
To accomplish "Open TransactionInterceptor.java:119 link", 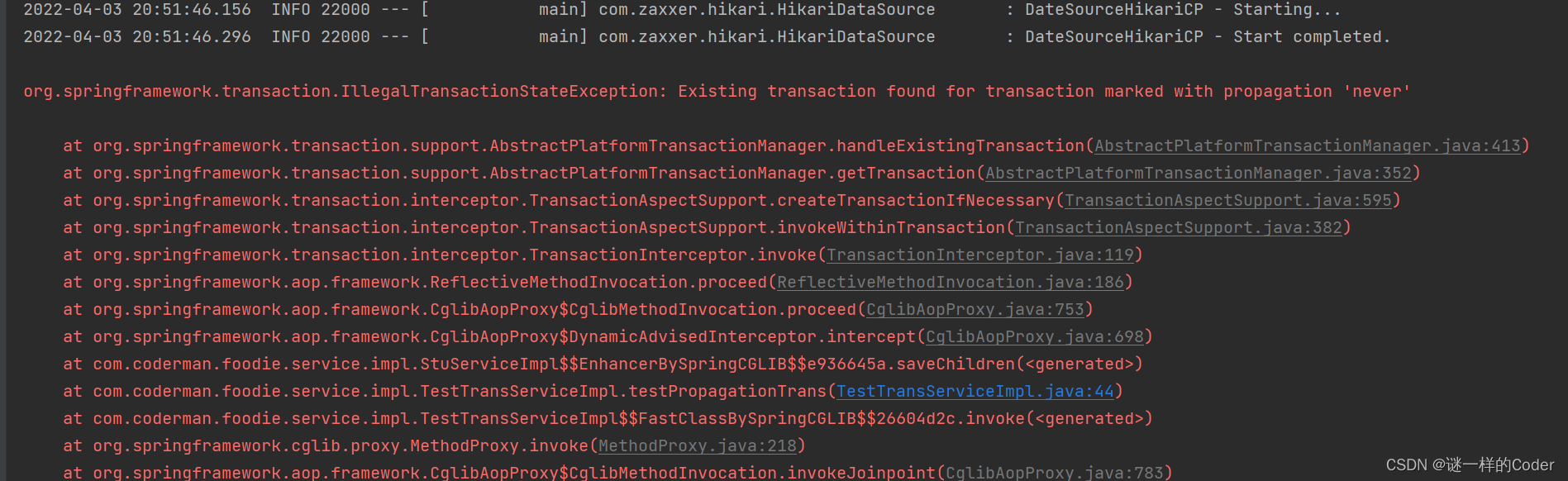I will 980,255.
